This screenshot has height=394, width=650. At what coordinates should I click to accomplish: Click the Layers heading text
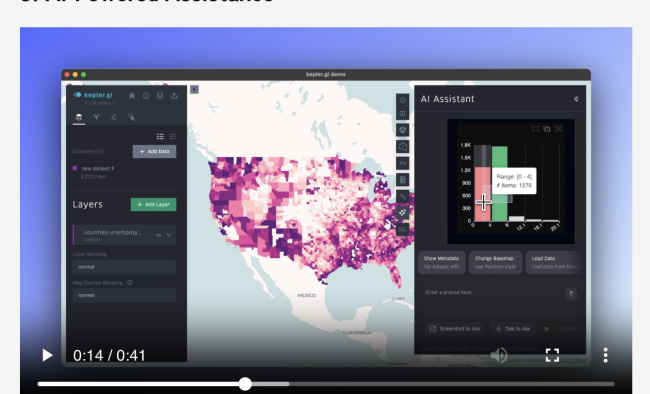tap(87, 204)
